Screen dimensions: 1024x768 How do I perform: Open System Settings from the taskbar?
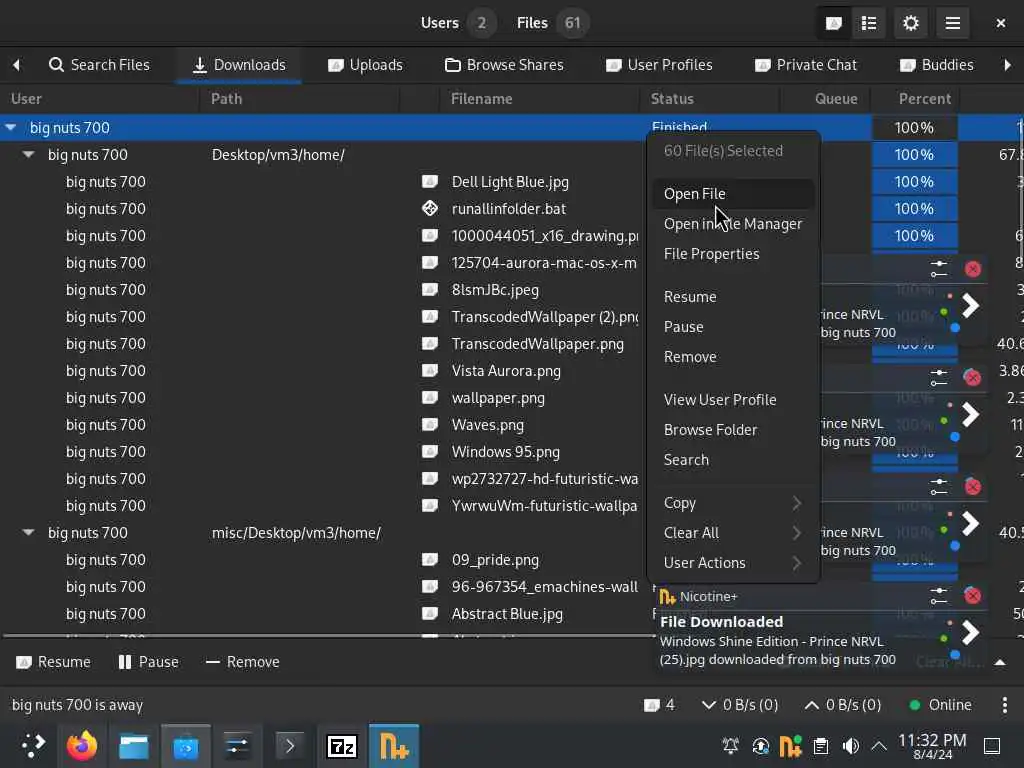[x=236, y=746]
